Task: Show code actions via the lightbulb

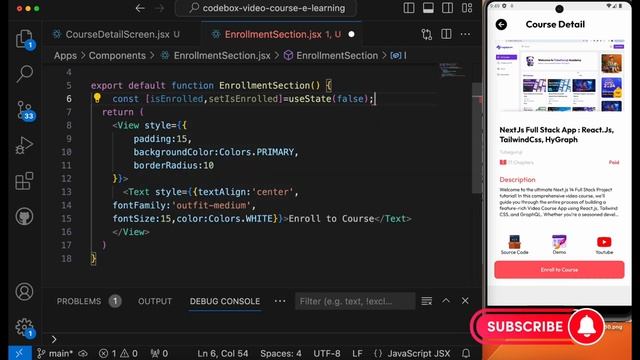Action: (97, 98)
